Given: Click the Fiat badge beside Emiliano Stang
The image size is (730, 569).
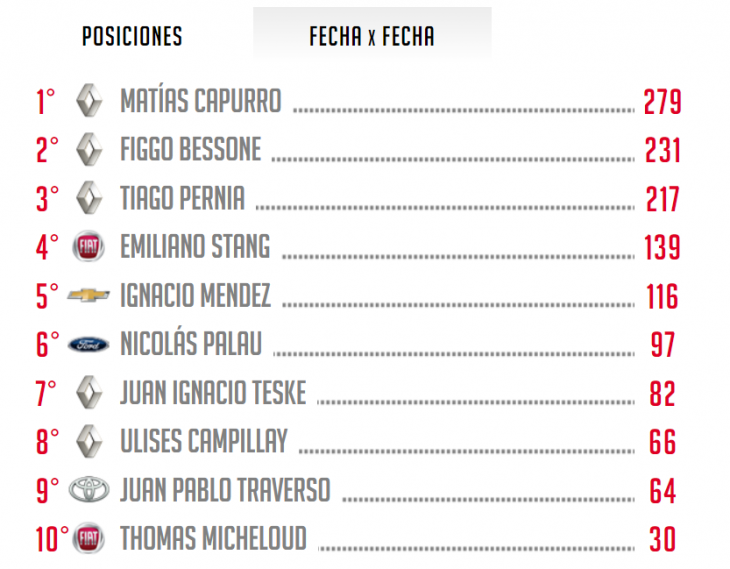Looking at the screenshot, I should (88, 246).
